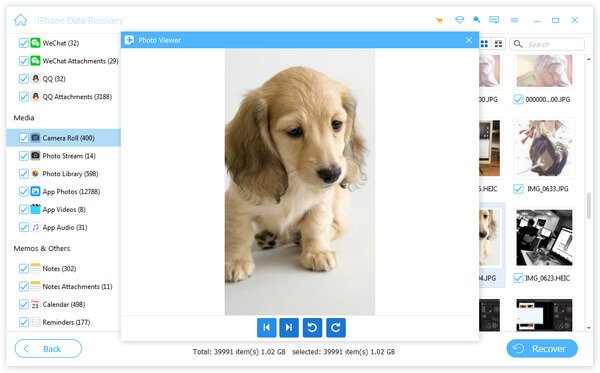Toggle the App Audio checkbox

[24, 227]
